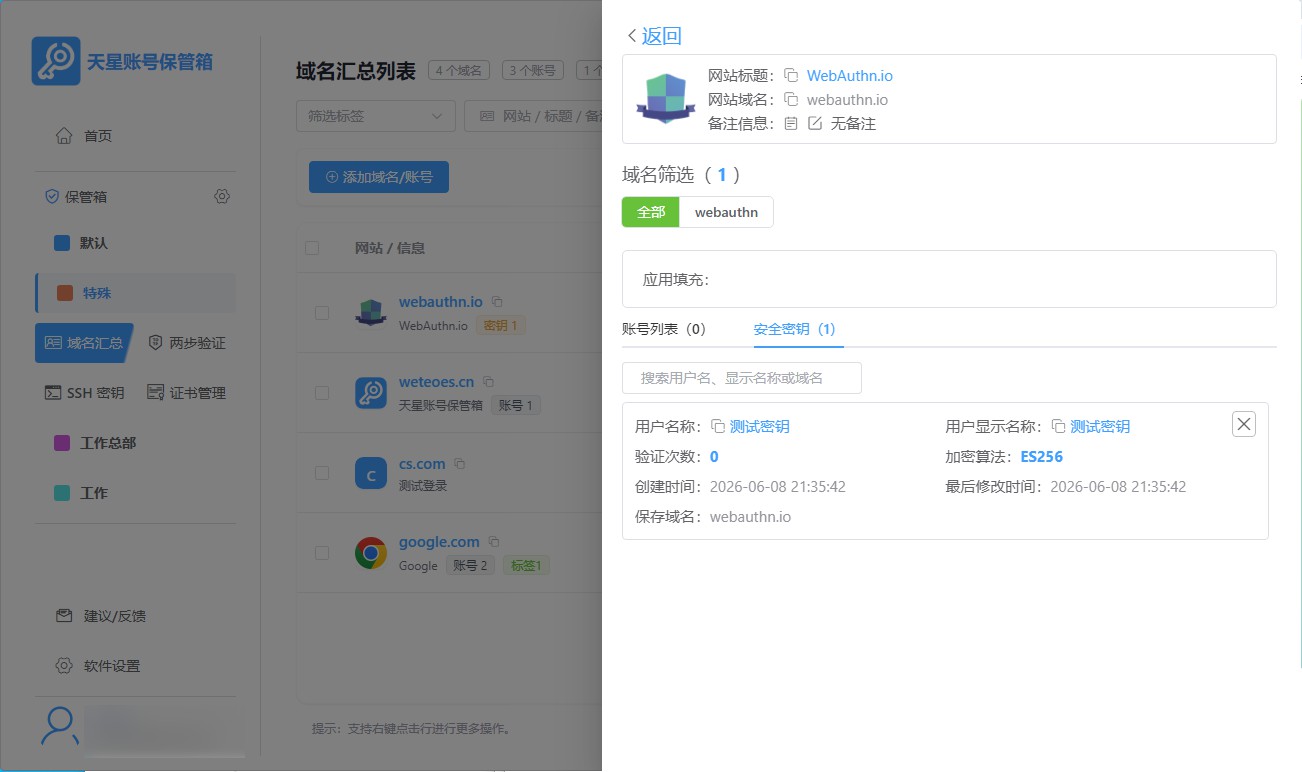This screenshot has width=1302, height=772.
Task: Click the user avatar icon
Action: coord(59,727)
